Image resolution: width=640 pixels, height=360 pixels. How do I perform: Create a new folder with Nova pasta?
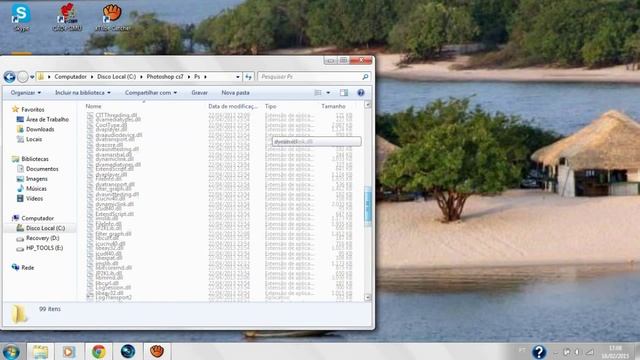(235, 93)
